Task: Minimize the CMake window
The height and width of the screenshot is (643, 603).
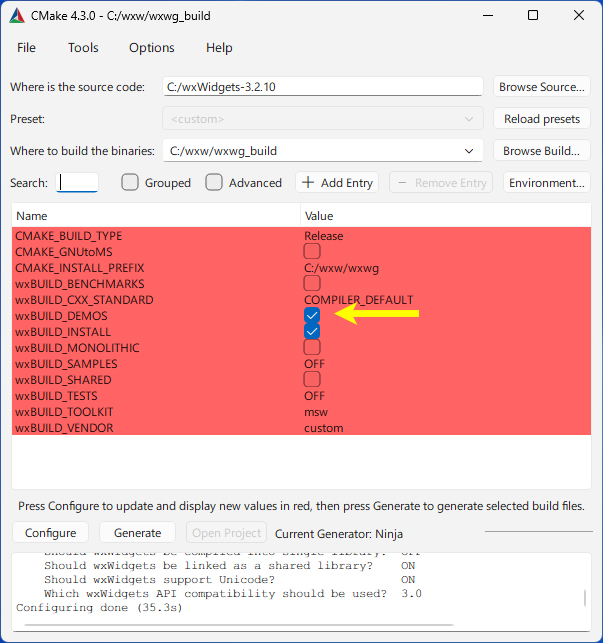Action: click(x=488, y=16)
